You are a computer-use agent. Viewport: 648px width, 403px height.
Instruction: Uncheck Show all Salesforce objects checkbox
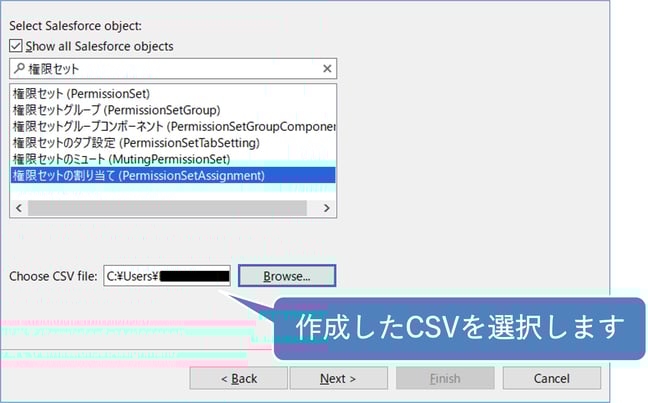[16, 46]
